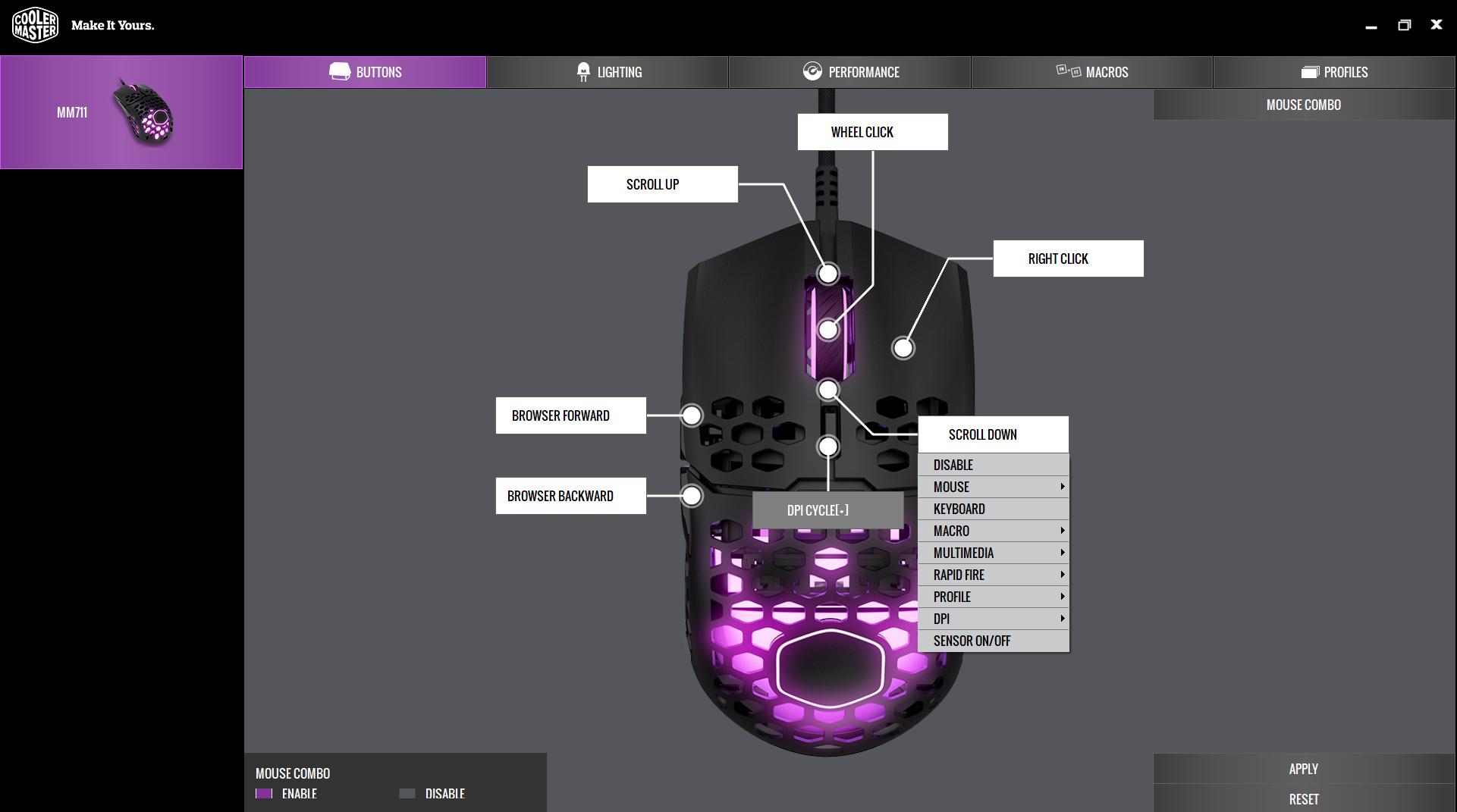The width and height of the screenshot is (1457, 812).
Task: Click the Macros tab key icon
Action: tap(1069, 71)
